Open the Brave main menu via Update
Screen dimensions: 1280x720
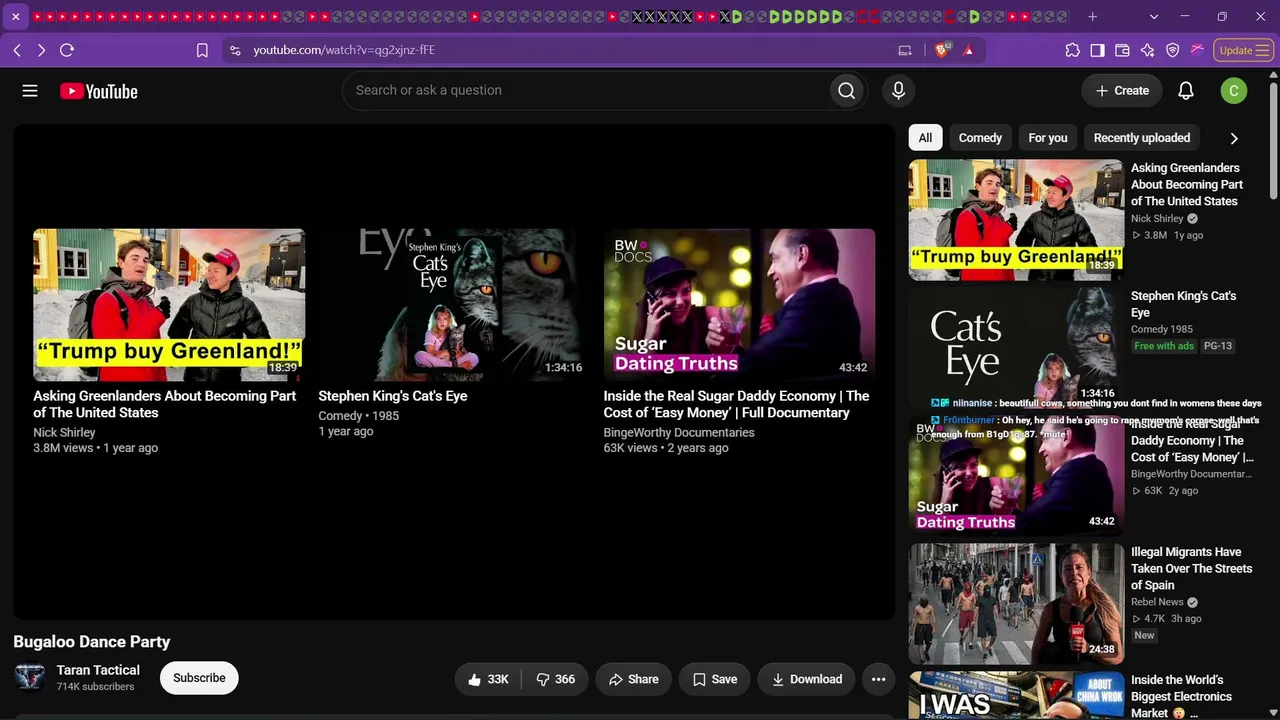(1244, 50)
